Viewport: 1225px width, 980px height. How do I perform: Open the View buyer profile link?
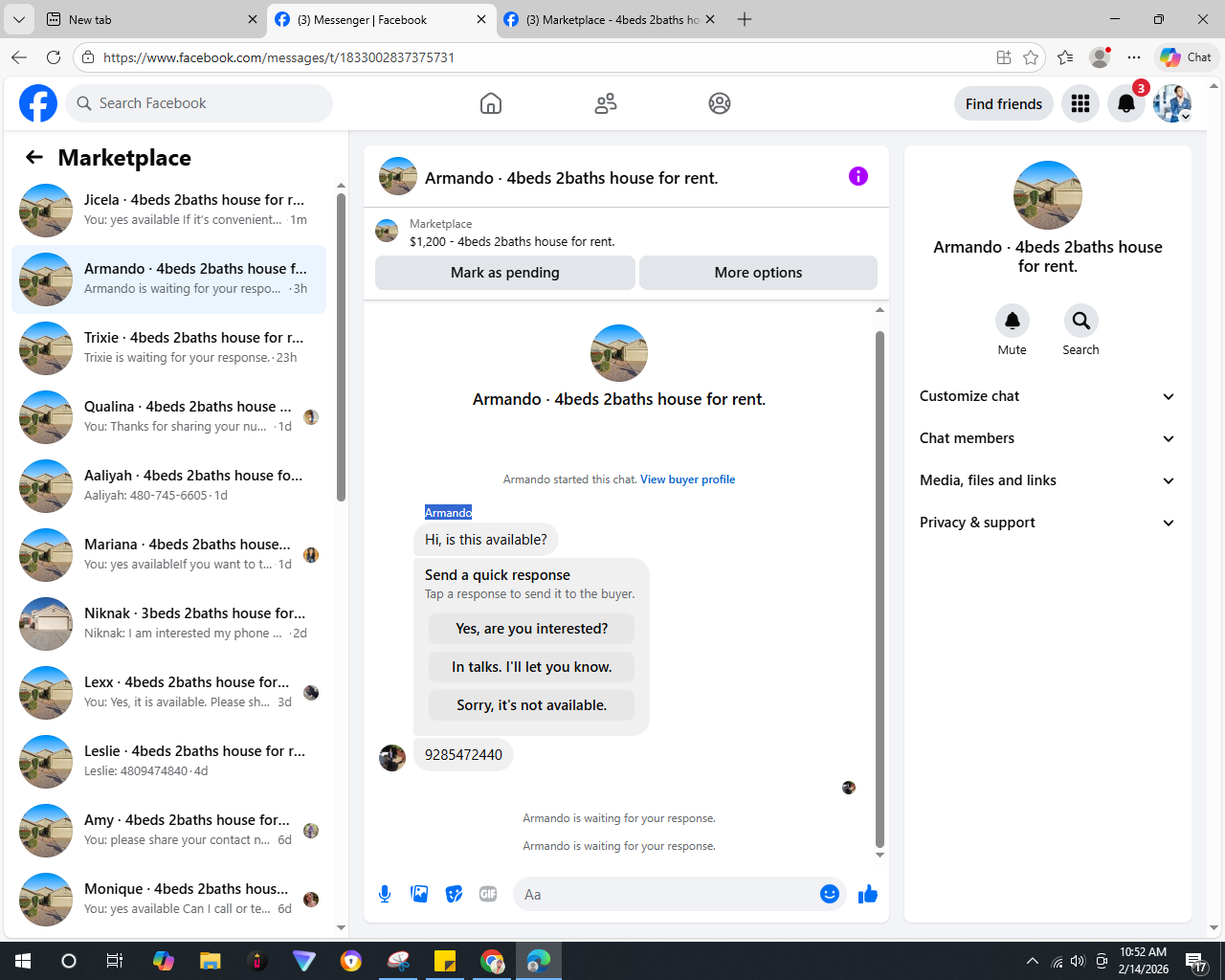point(687,479)
